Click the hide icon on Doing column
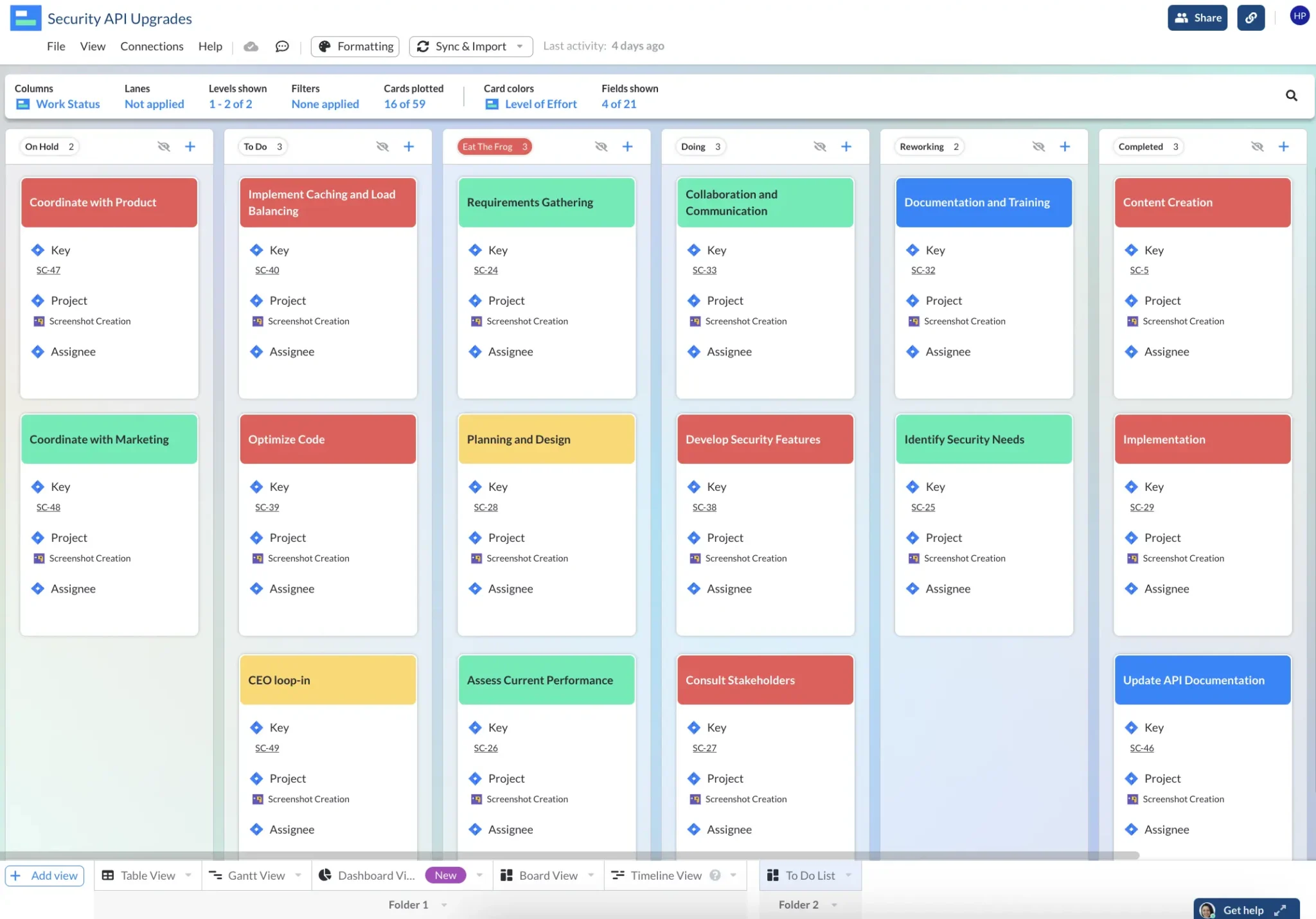Viewport: 1316px width, 919px height. tap(820, 146)
